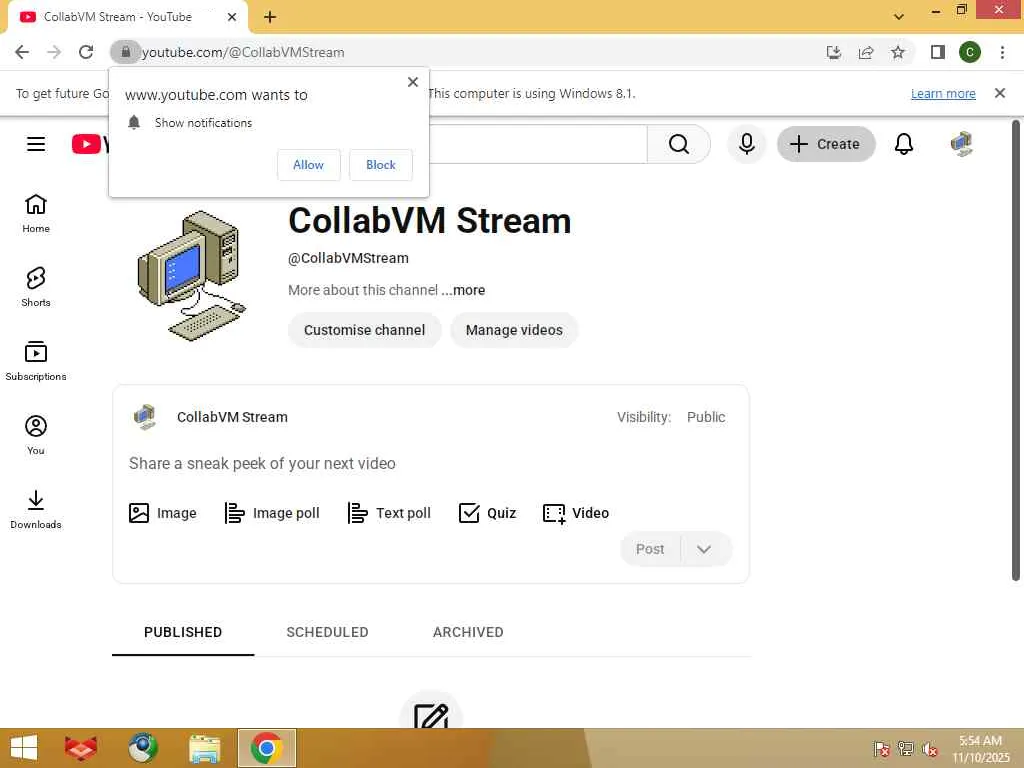
Task: Toggle the Chrome side panel
Action: click(x=938, y=52)
